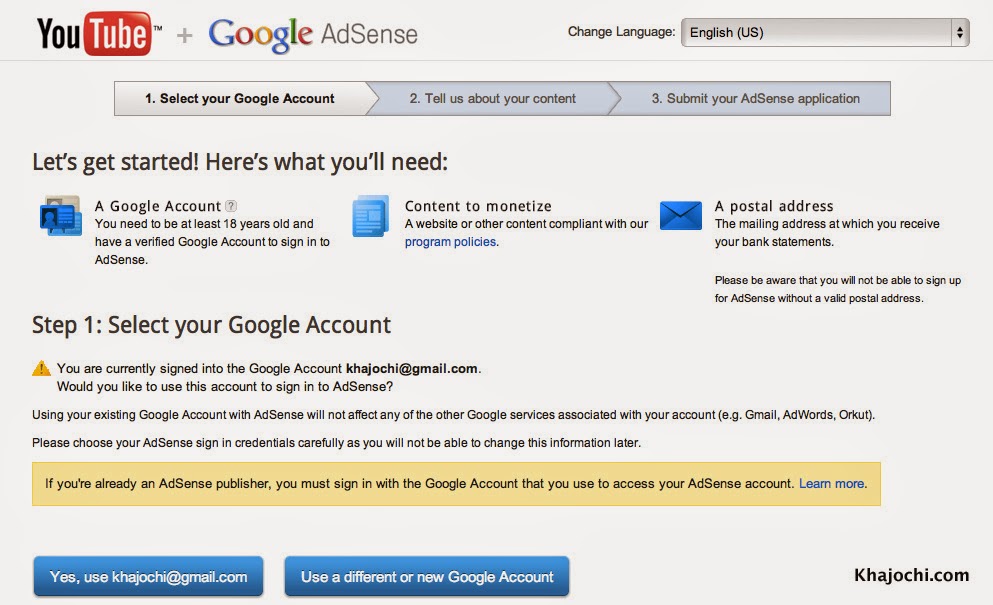This screenshot has height=605, width=993.
Task: Go to step 3 Submit your AdSense application
Action: click(755, 99)
